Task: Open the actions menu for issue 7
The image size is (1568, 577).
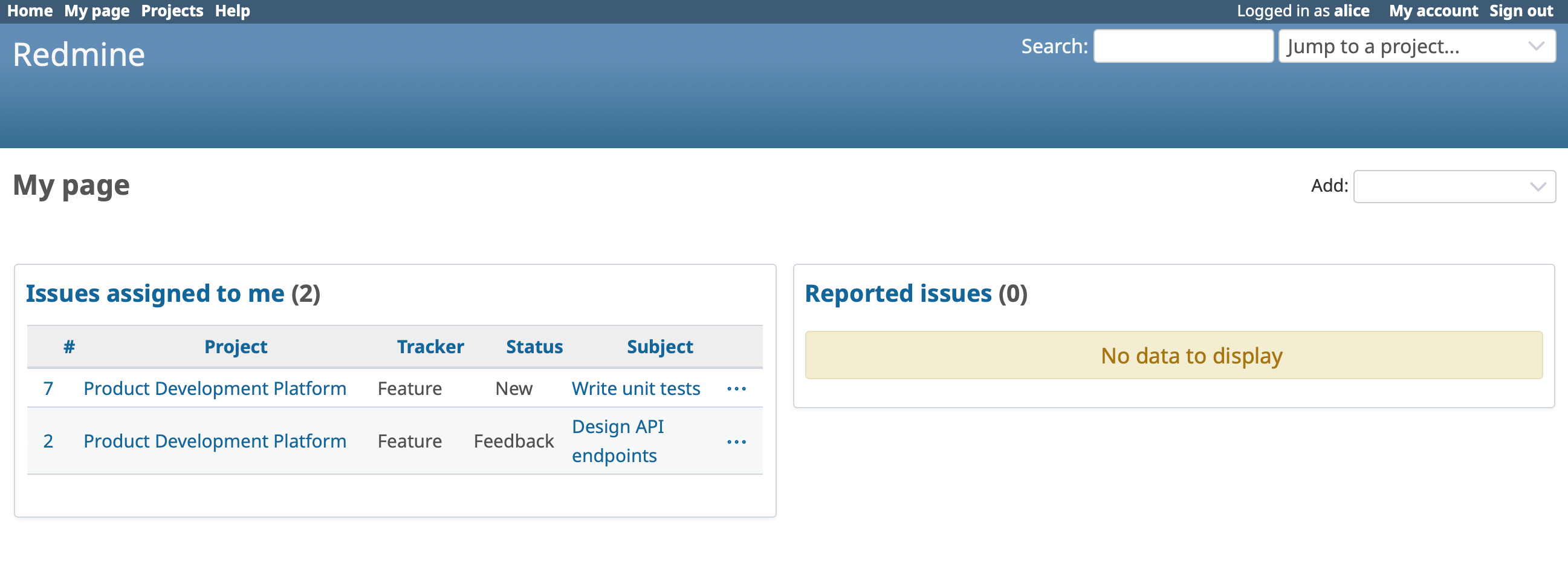Action: tap(736, 388)
